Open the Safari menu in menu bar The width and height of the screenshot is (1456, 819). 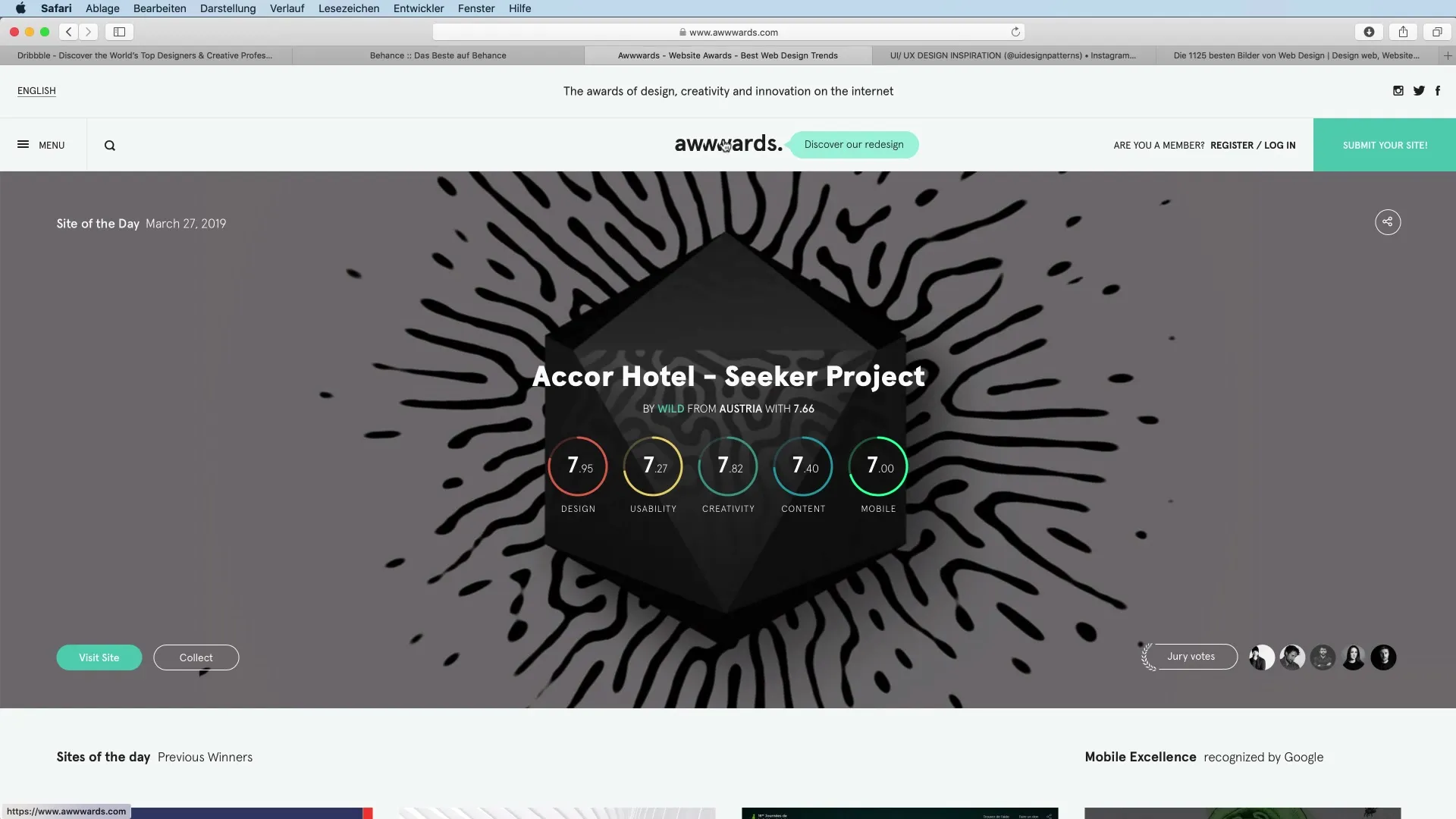coord(56,8)
